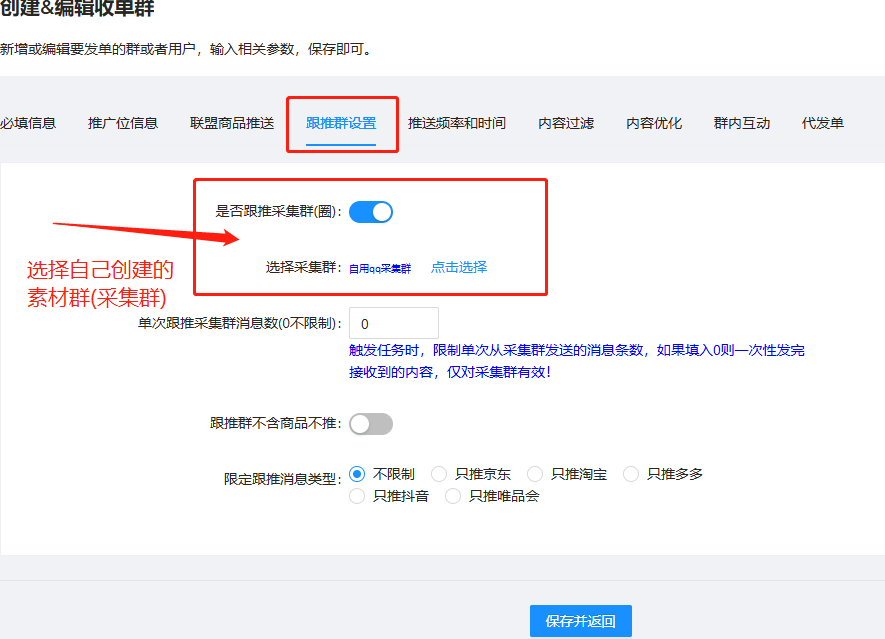885x639 pixels.
Task: Choose the 只推淘宝 radio option
Action: pyautogui.click(x=535, y=474)
